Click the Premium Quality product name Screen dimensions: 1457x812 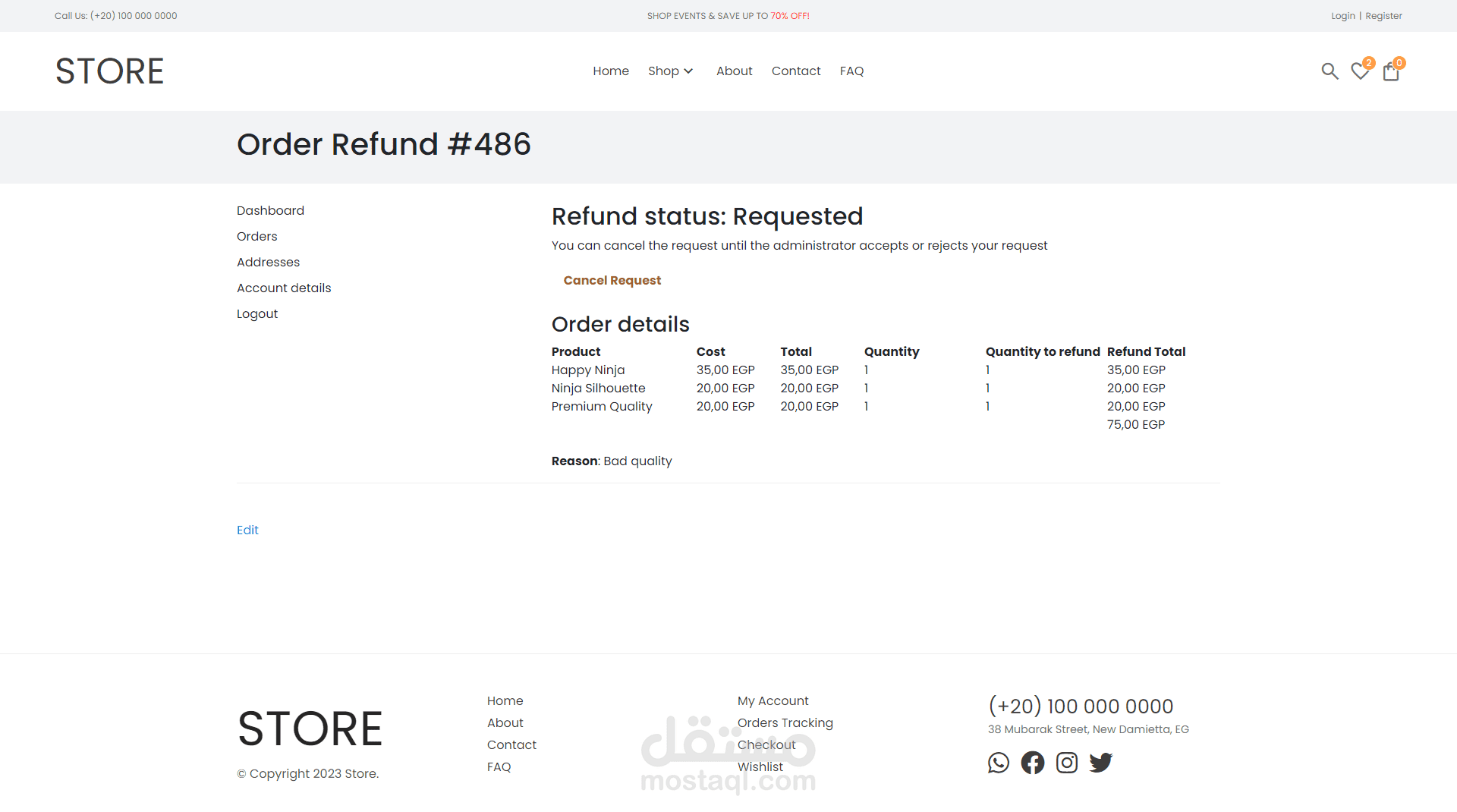602,406
